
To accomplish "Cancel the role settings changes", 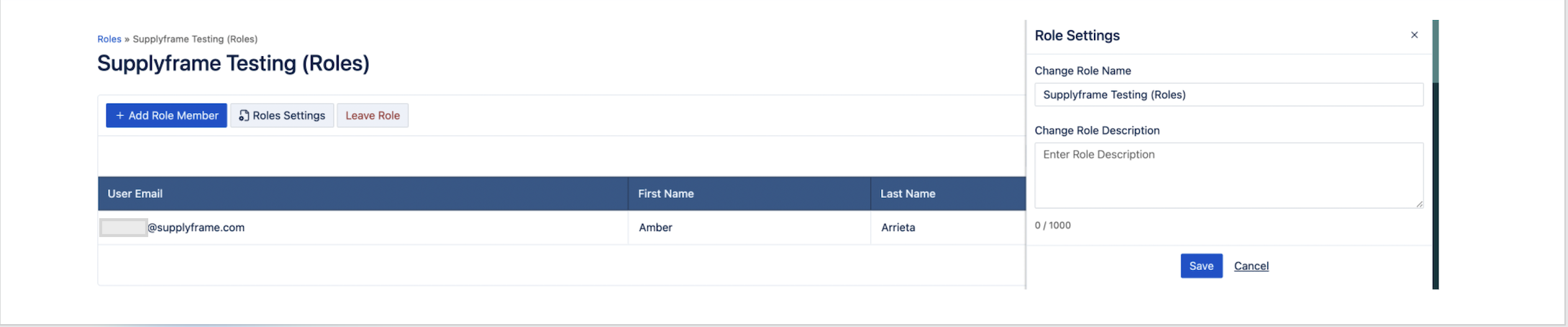I will coord(1251,266).
